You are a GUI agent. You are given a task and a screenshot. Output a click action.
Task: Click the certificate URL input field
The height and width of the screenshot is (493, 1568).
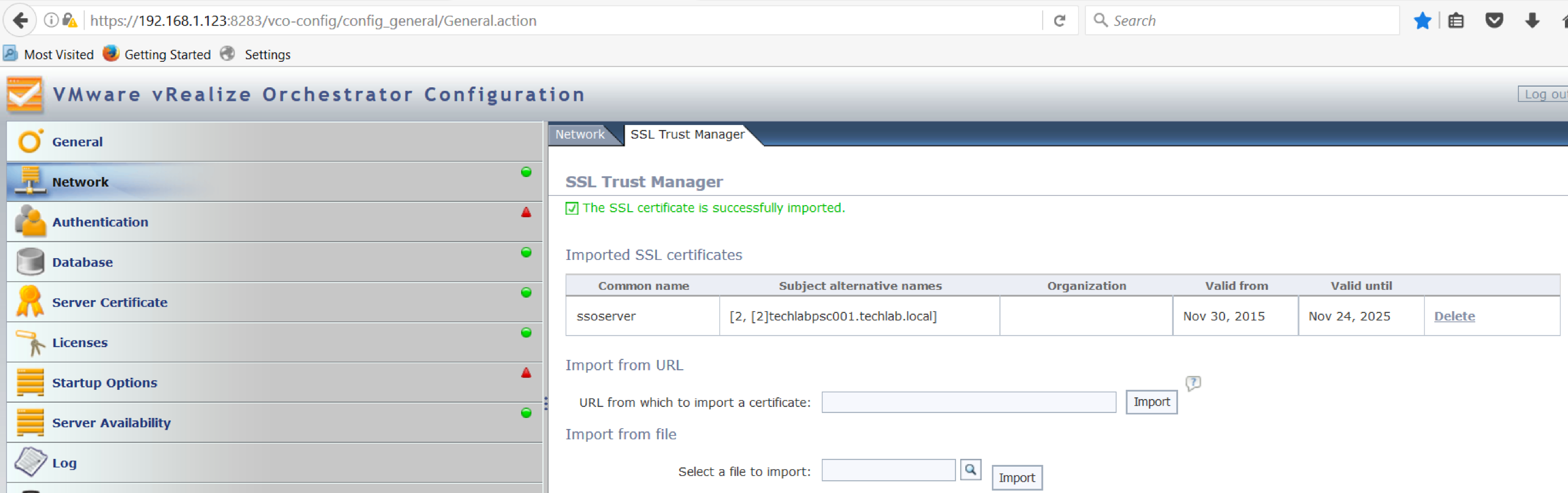[x=968, y=402]
